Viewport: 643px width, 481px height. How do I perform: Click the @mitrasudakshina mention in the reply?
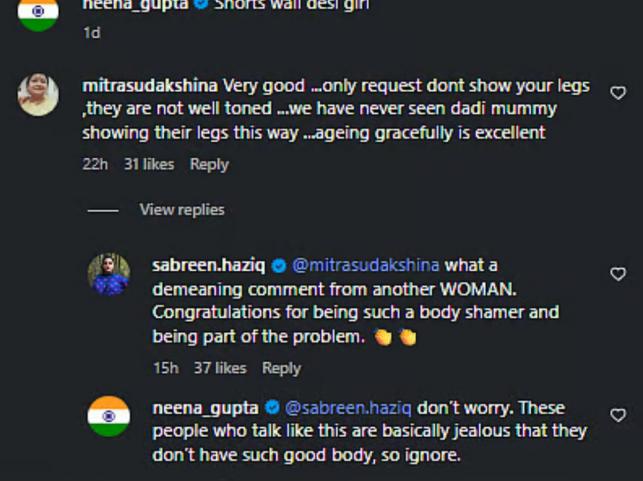pos(366,265)
